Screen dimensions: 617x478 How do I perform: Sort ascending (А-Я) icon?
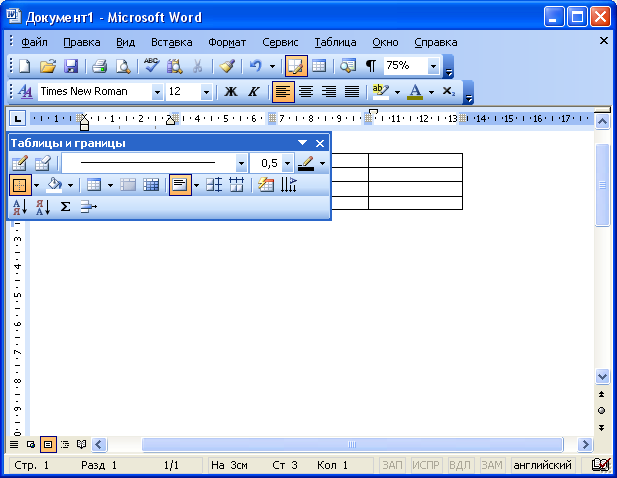click(20, 207)
